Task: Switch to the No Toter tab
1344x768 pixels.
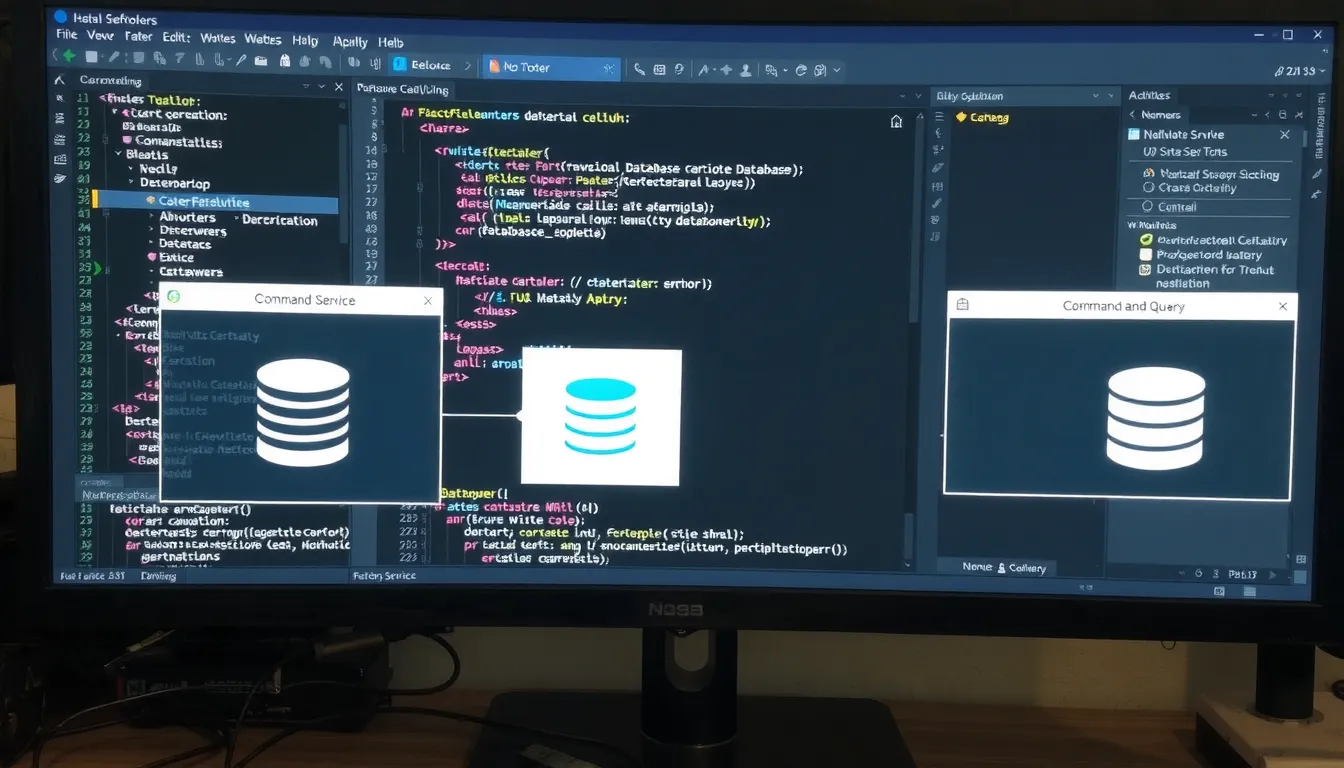Action: point(552,67)
